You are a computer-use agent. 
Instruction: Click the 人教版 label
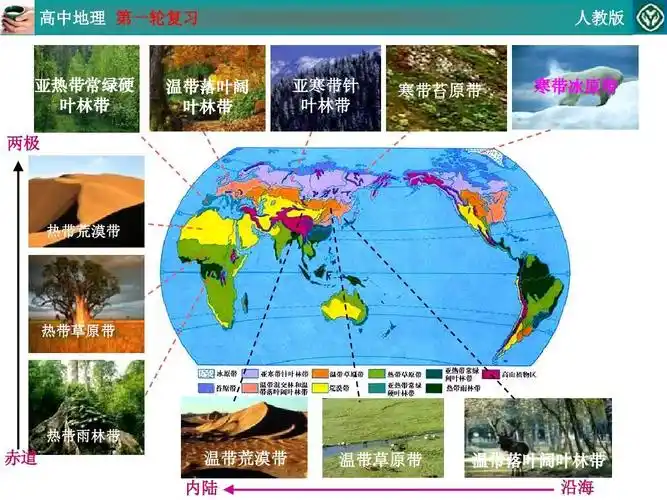tap(599, 18)
